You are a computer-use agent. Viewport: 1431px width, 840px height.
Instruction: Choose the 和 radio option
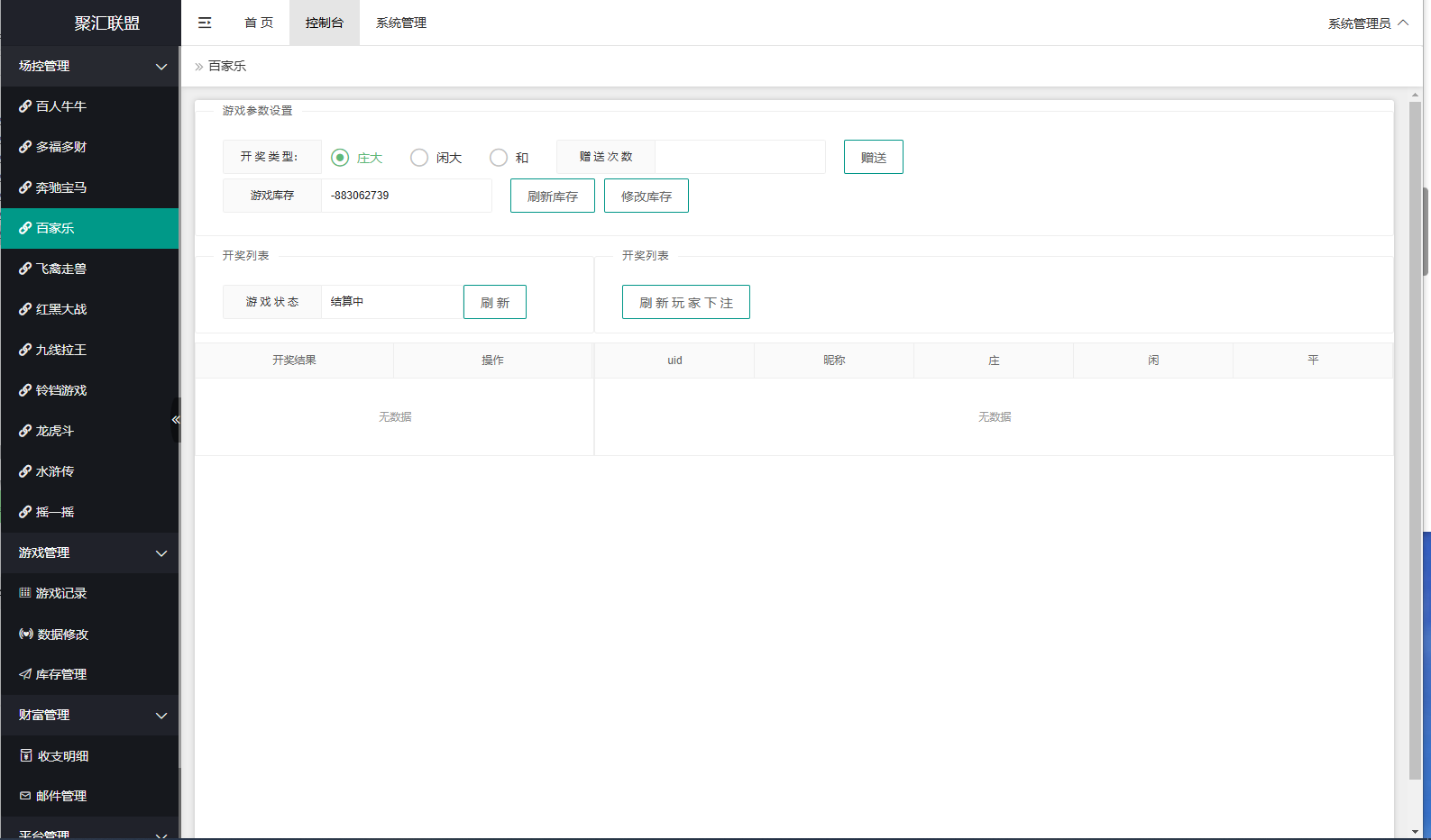pos(499,158)
